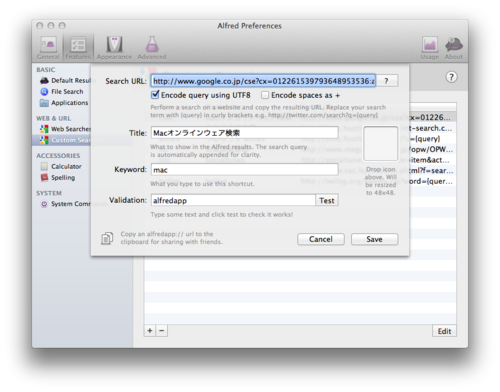The height and width of the screenshot is (392, 500).
Task: Select the list row ending x=01226...
Action: 433,117
